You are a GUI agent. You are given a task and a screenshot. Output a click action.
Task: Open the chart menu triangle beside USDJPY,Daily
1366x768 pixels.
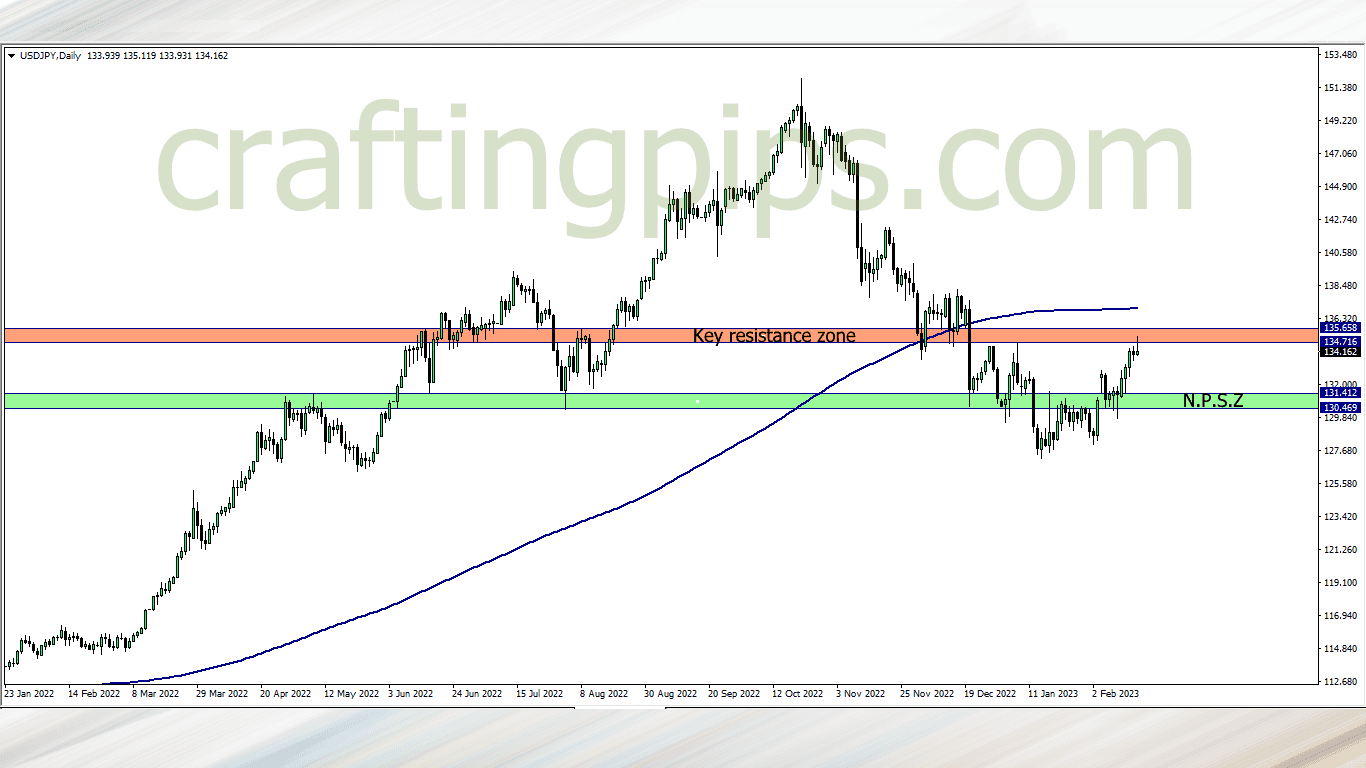point(11,56)
